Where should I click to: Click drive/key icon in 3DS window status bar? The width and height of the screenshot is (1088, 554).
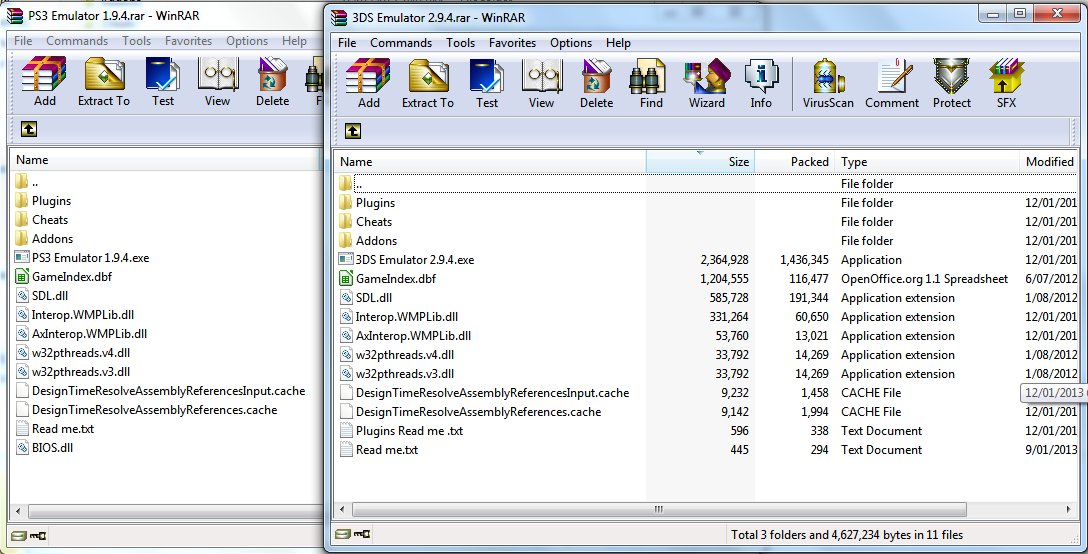click(352, 535)
